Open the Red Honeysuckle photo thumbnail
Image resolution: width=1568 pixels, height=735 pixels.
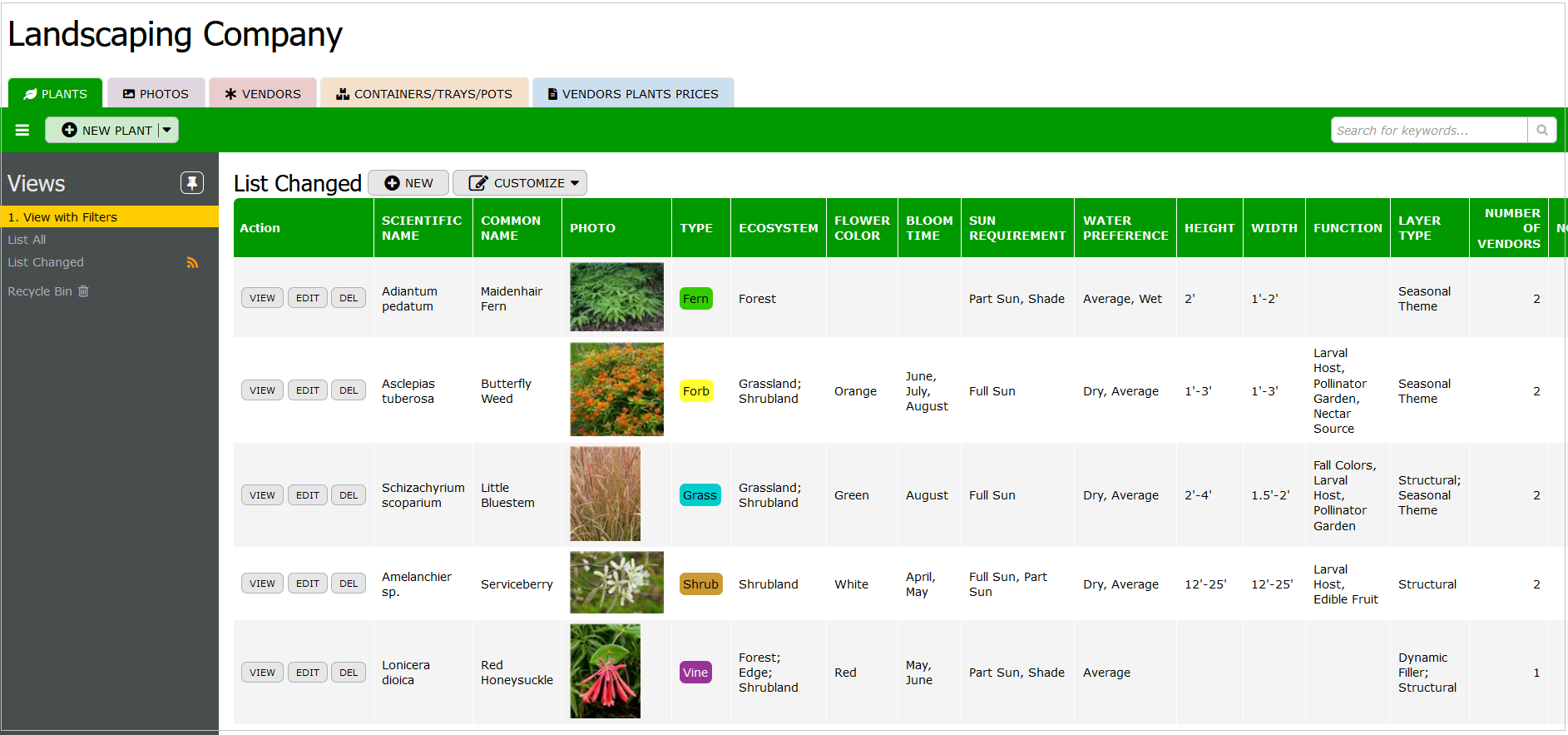pyautogui.click(x=605, y=671)
